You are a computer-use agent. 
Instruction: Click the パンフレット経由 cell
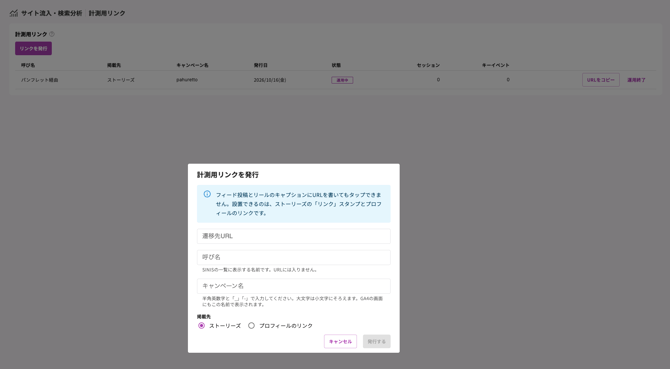[x=40, y=80]
